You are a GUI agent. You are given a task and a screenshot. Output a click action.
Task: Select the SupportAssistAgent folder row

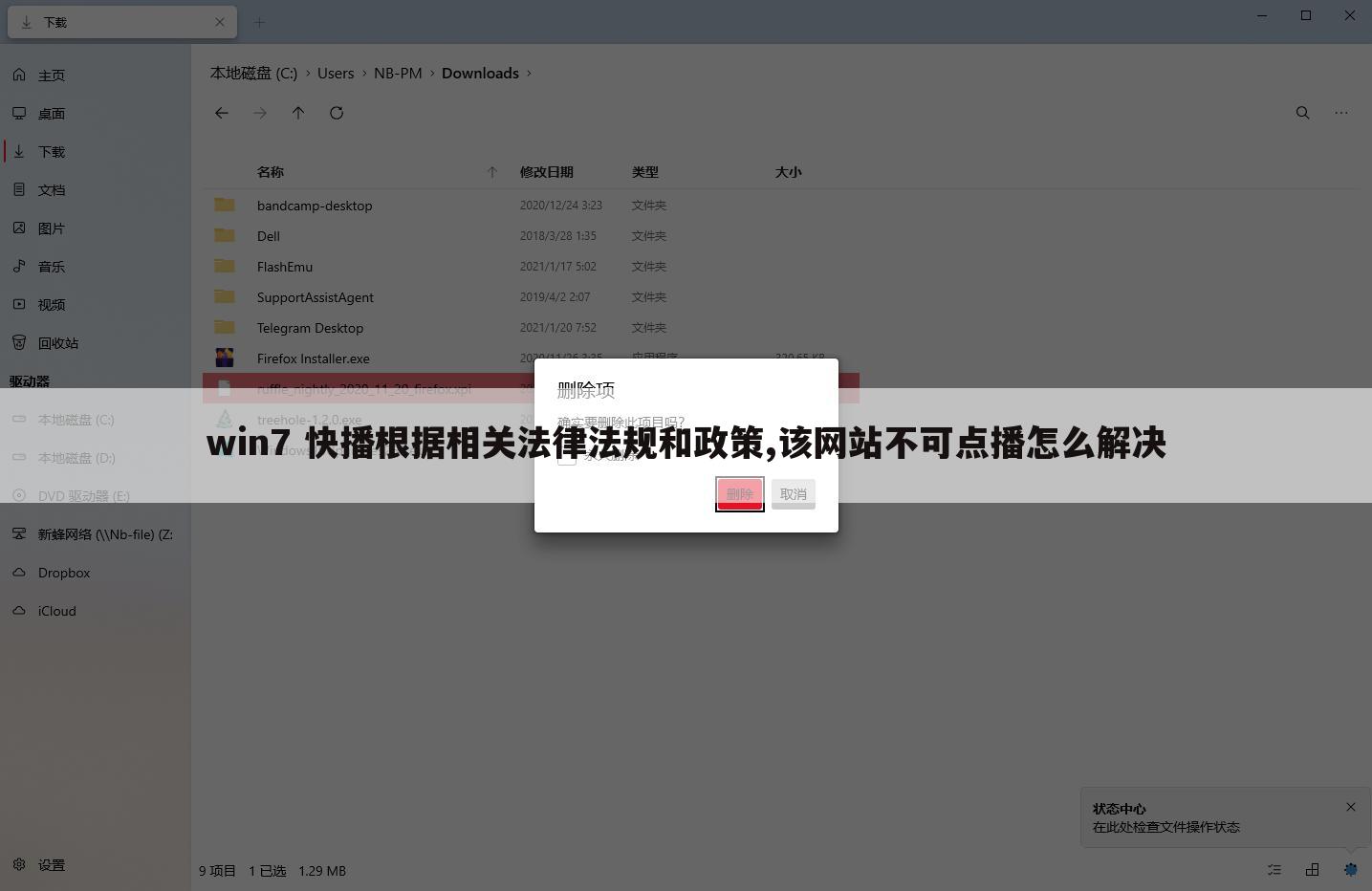click(x=531, y=296)
